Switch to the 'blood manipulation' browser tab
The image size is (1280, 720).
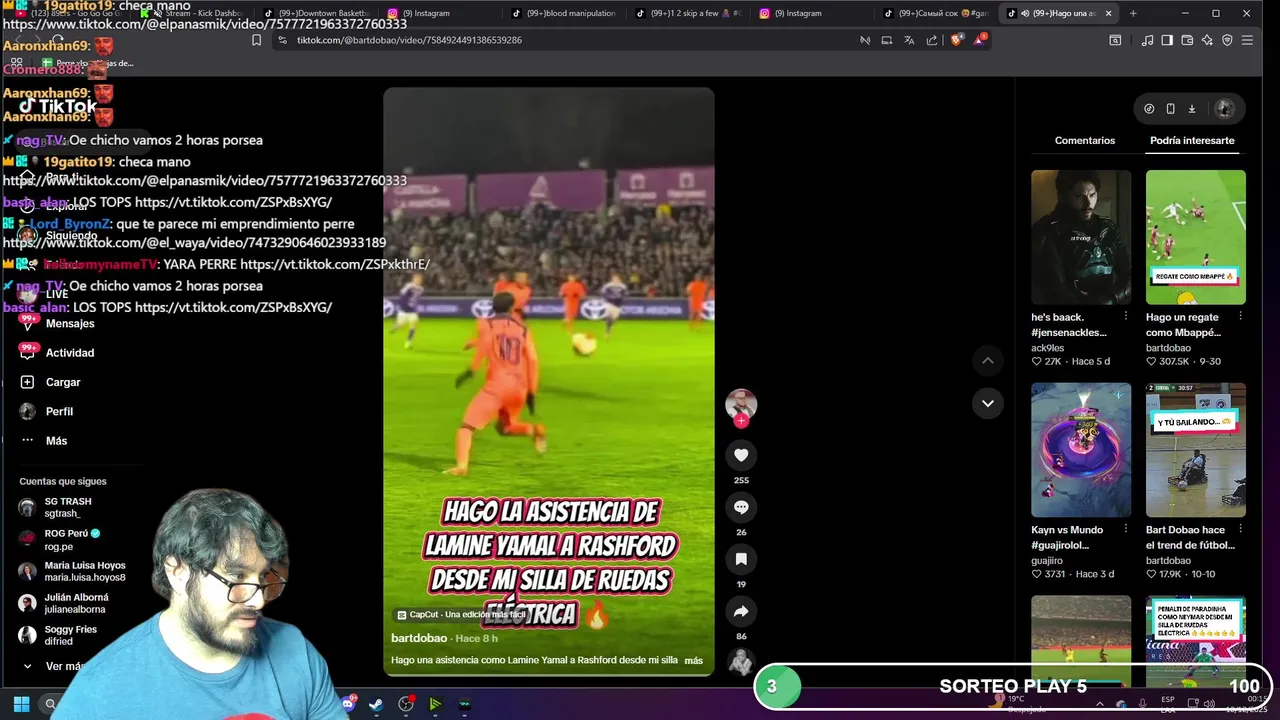click(x=565, y=13)
